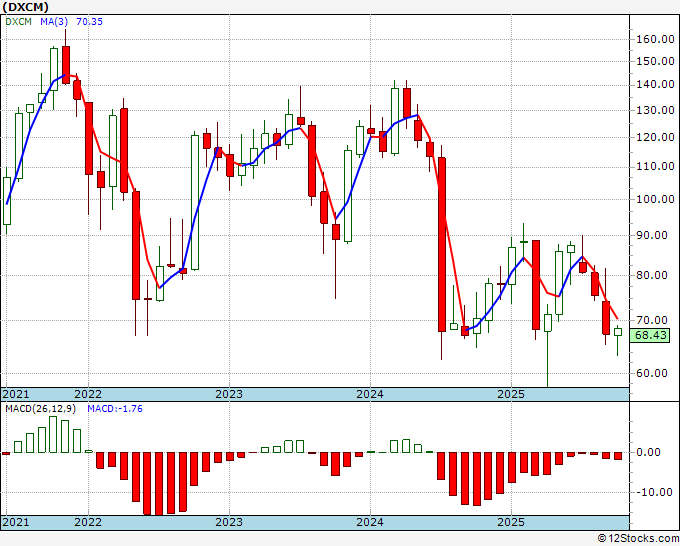Click 2024 on the MACD timeline
Viewport: 680px width, 546px height.
click(x=370, y=522)
